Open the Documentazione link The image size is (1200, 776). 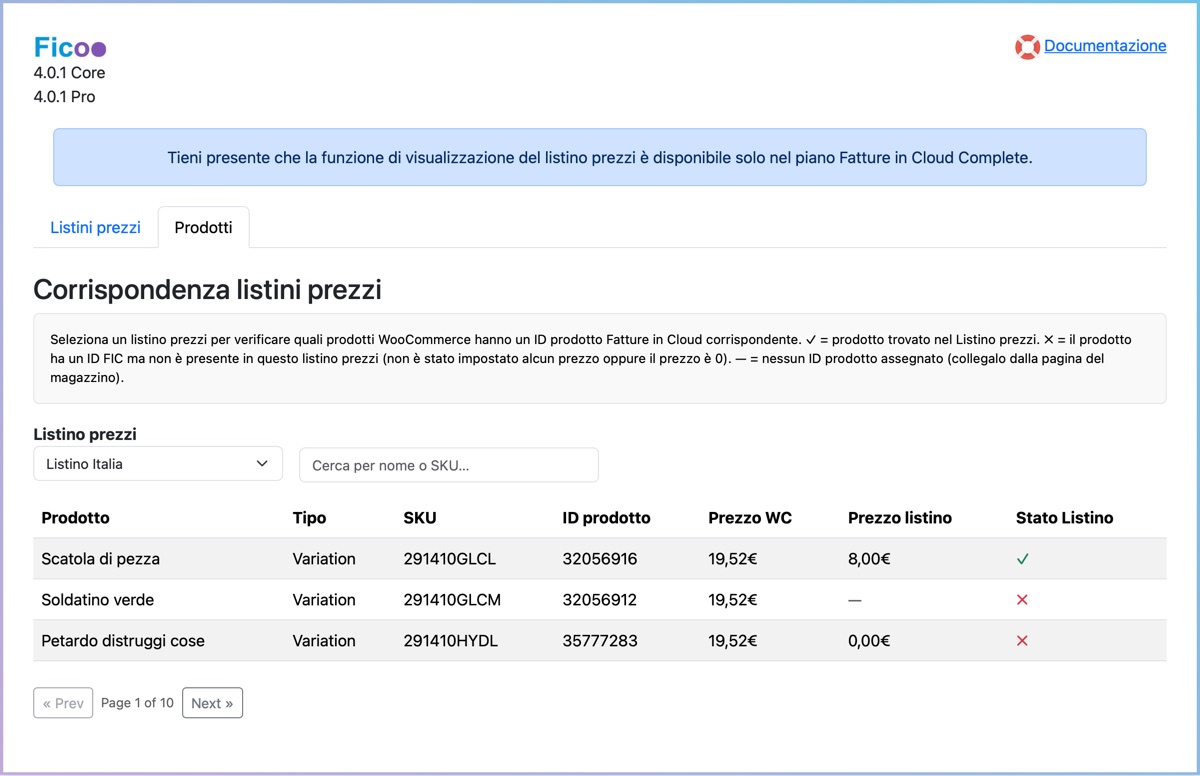1105,46
